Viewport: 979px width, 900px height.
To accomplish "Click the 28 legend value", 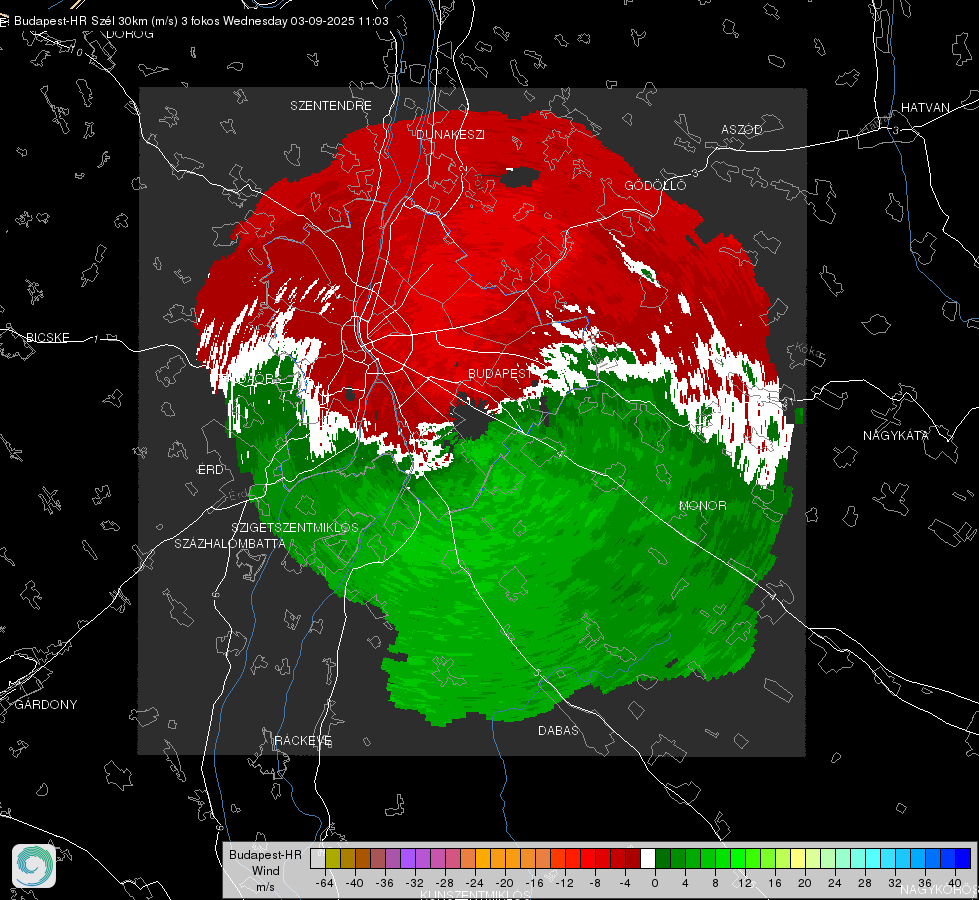I will pos(865,883).
